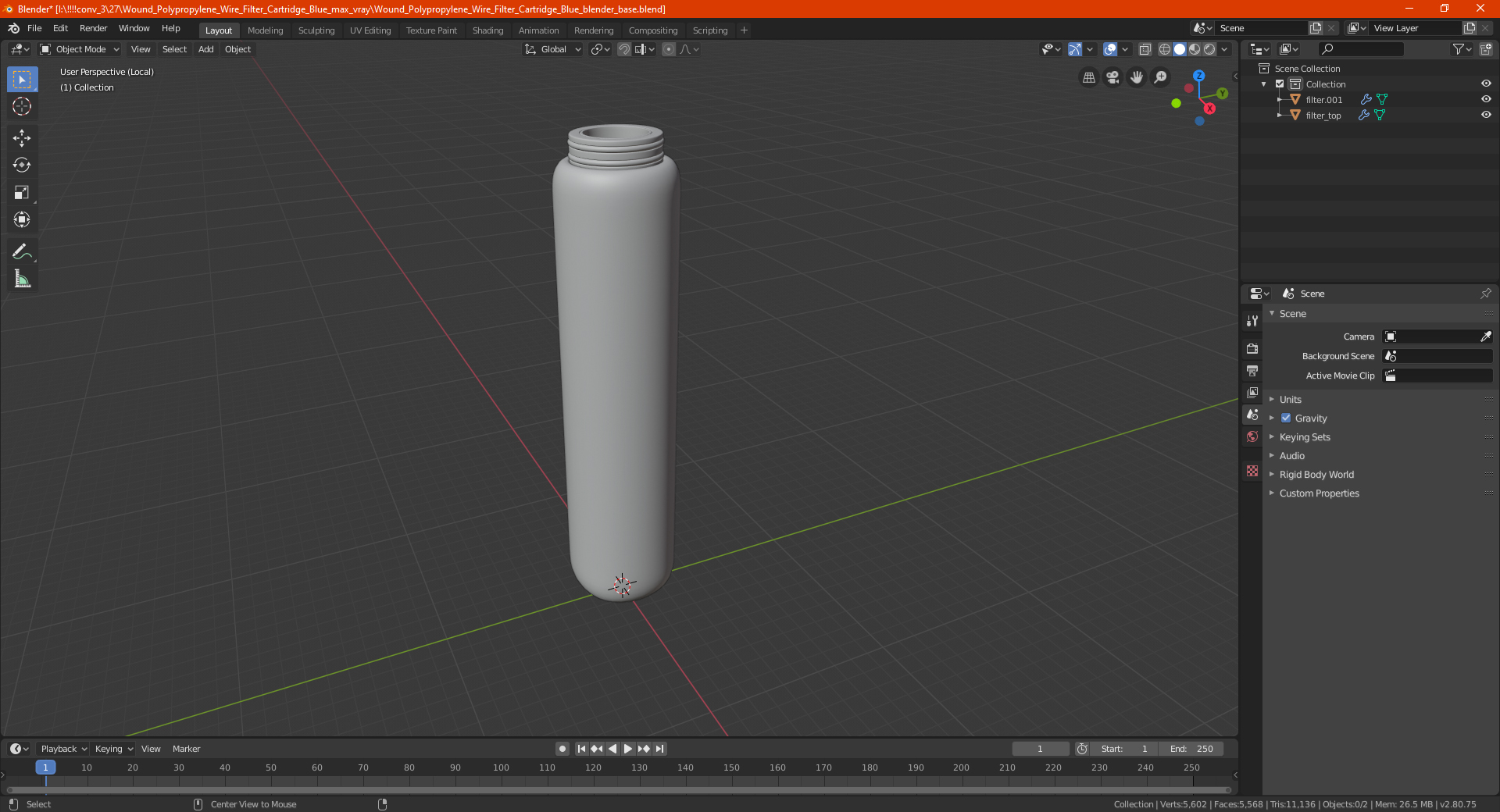Switch to the Modeling workspace tab
Screen dimensions: 1500x812
pyautogui.click(x=265, y=30)
